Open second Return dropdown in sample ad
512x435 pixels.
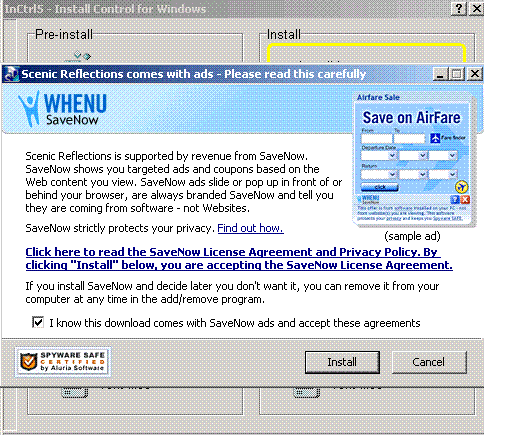[413, 174]
